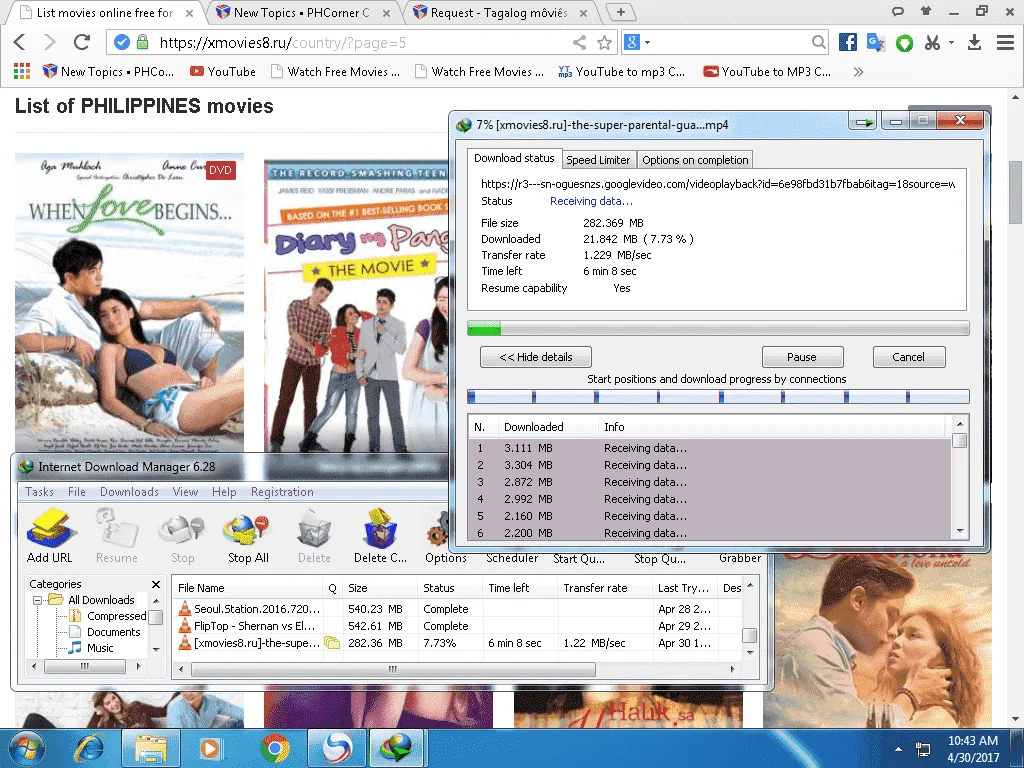Image resolution: width=1024 pixels, height=768 pixels.
Task: Close the IDM Categories panel
Action: pos(155,584)
